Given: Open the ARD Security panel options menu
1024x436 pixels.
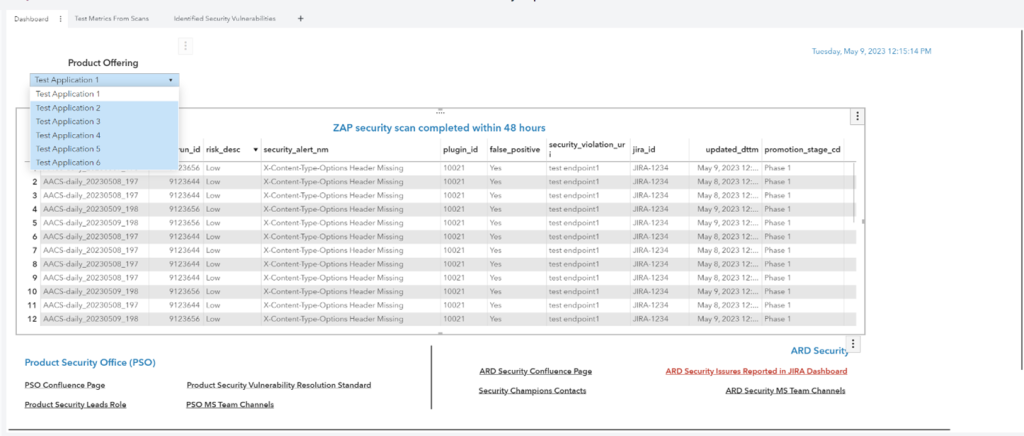Looking at the screenshot, I should click(852, 344).
